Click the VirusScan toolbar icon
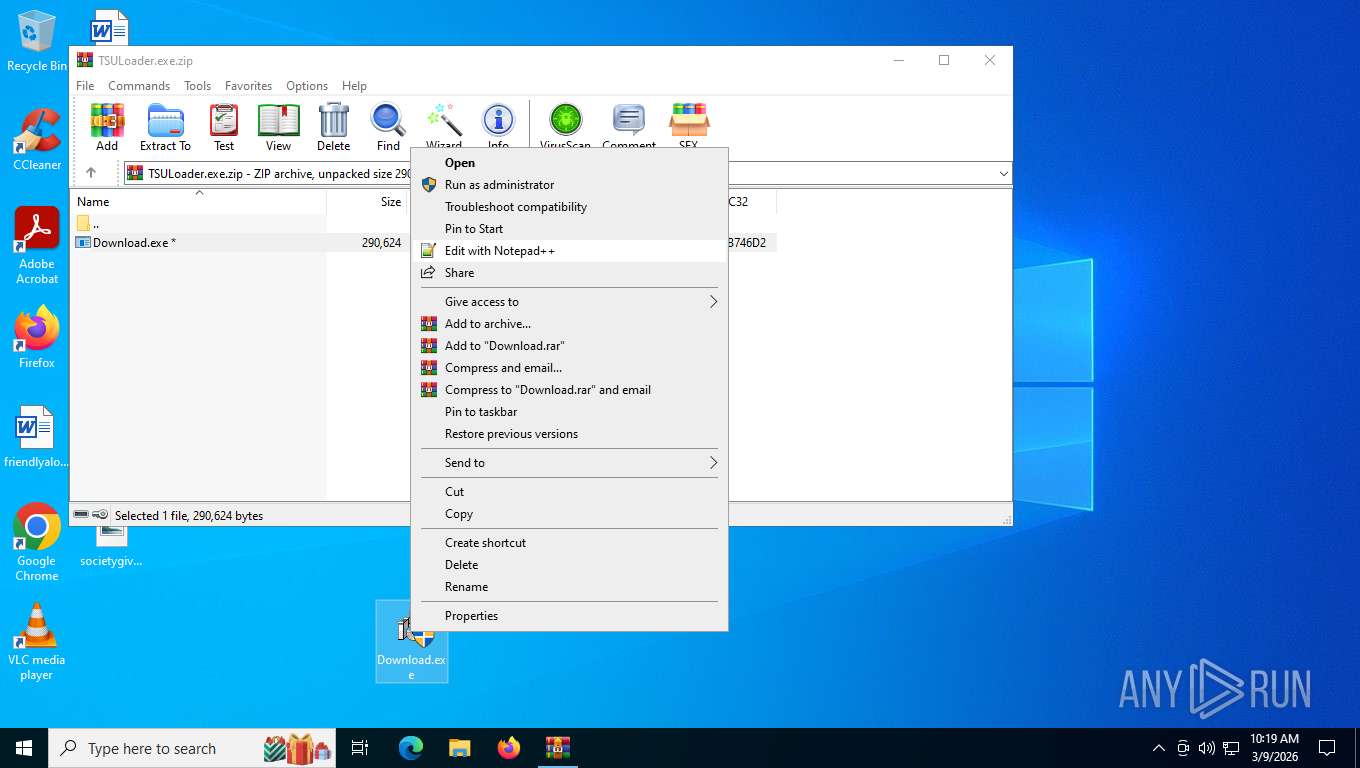 click(x=566, y=125)
